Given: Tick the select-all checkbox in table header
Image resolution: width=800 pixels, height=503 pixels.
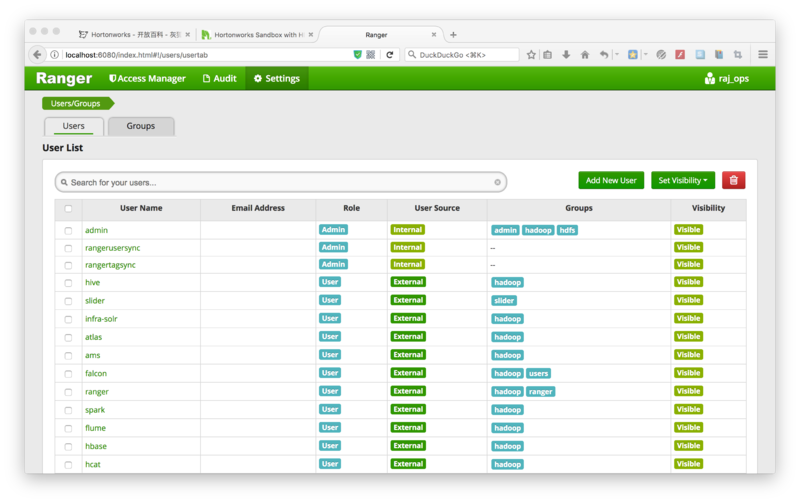Looking at the screenshot, I should (68, 209).
